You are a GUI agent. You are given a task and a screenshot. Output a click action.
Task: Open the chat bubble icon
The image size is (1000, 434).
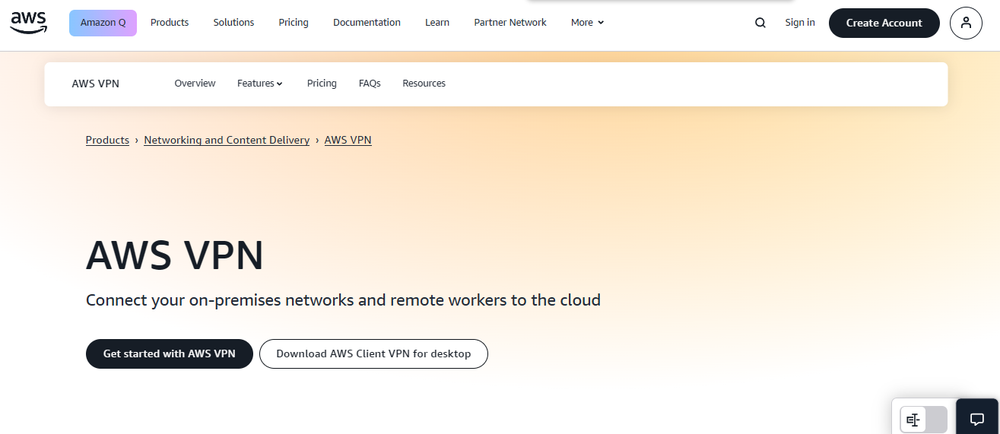[977, 420]
